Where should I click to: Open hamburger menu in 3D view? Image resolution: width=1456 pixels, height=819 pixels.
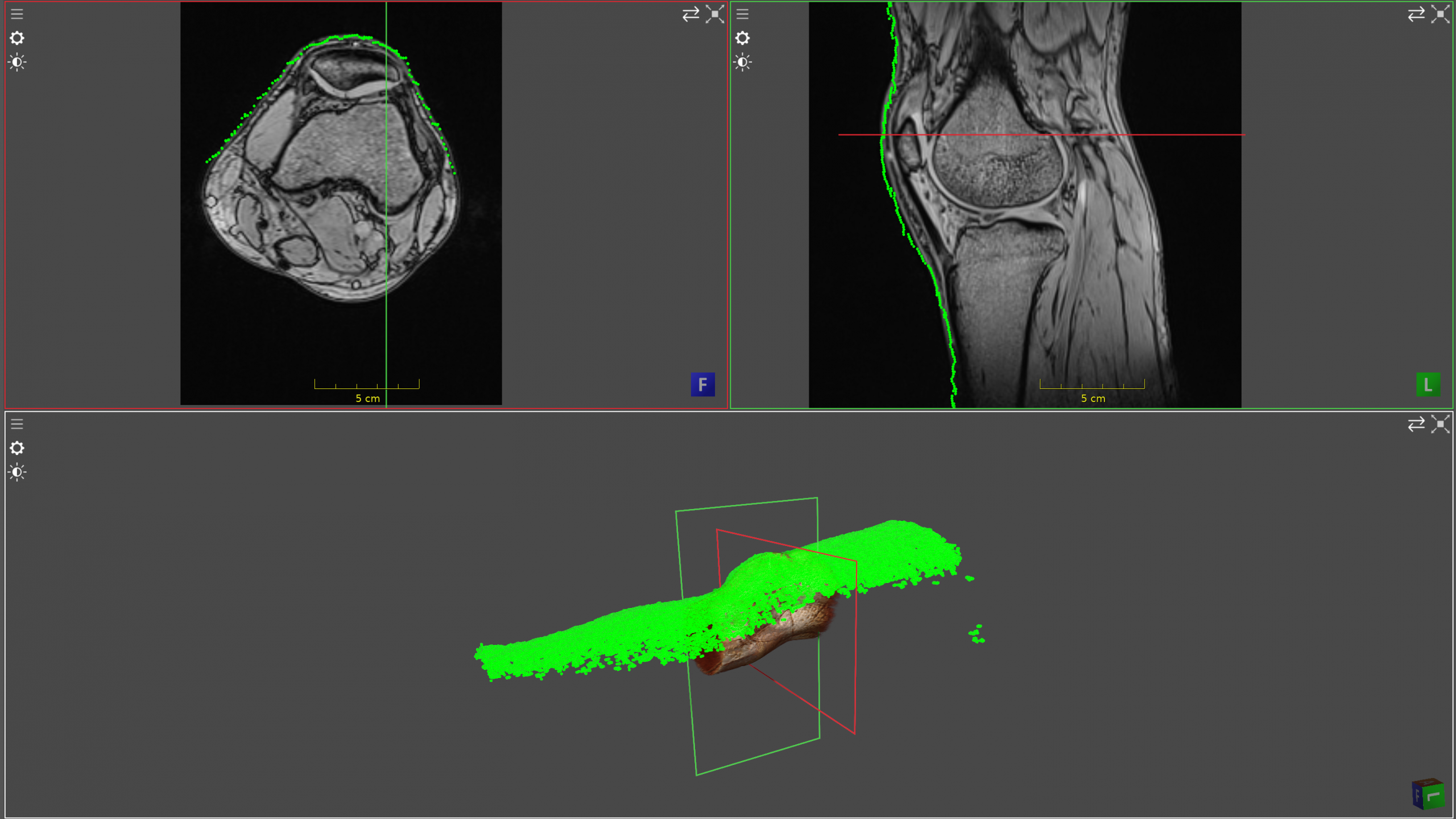[17, 424]
